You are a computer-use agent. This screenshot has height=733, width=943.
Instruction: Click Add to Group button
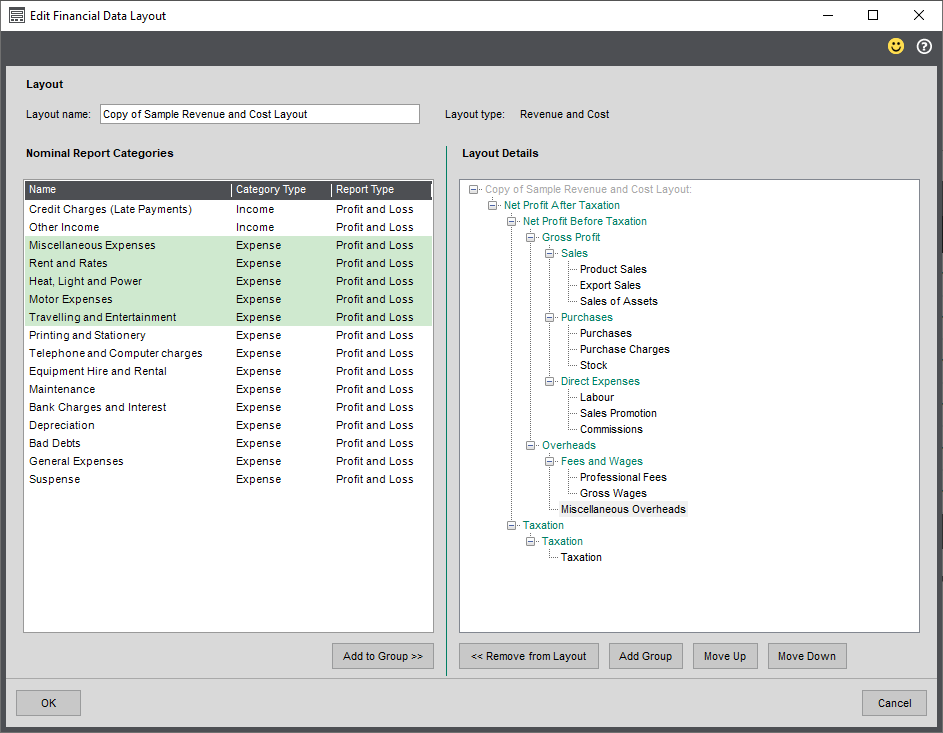click(382, 656)
